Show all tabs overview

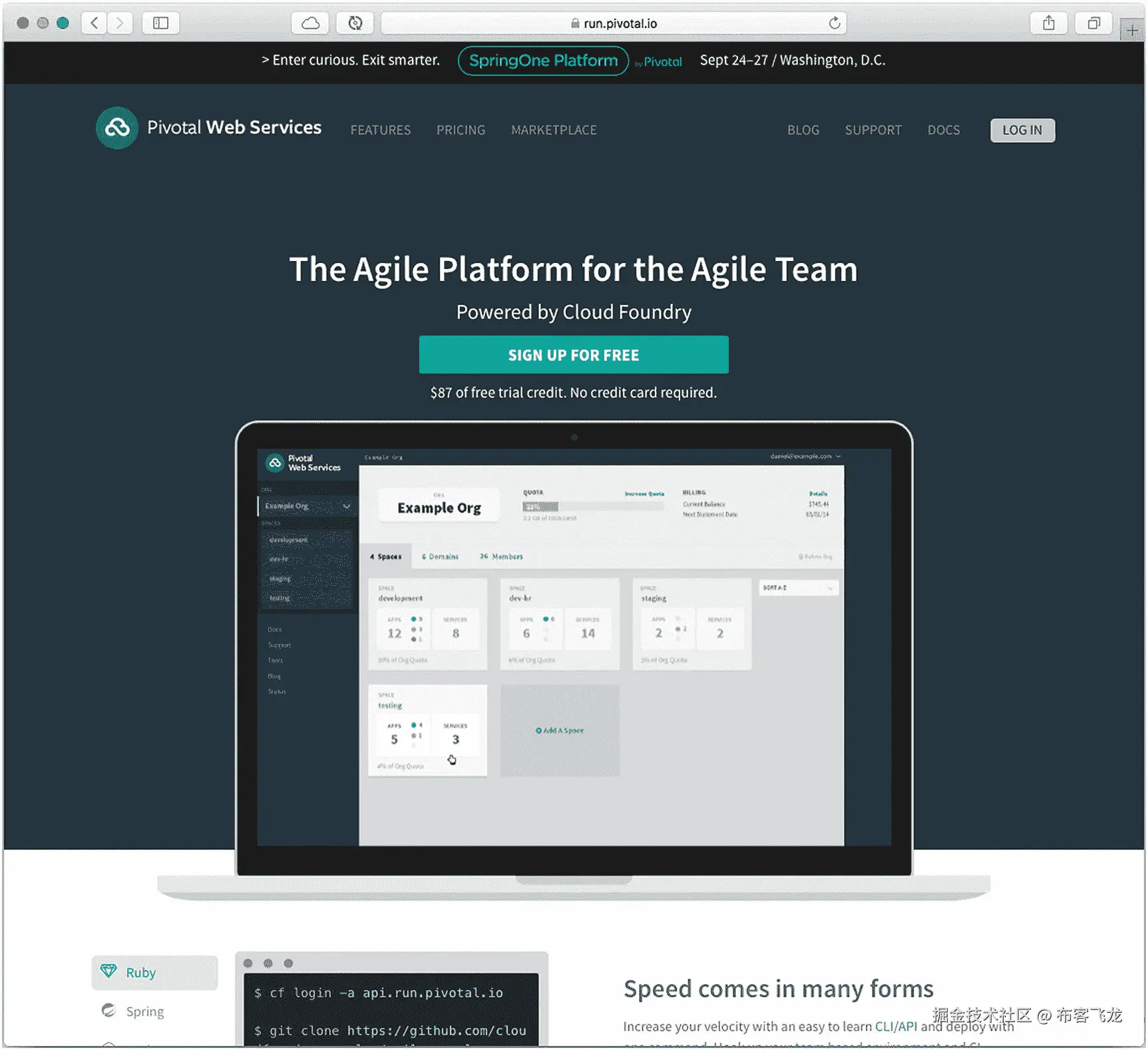pos(1094,23)
